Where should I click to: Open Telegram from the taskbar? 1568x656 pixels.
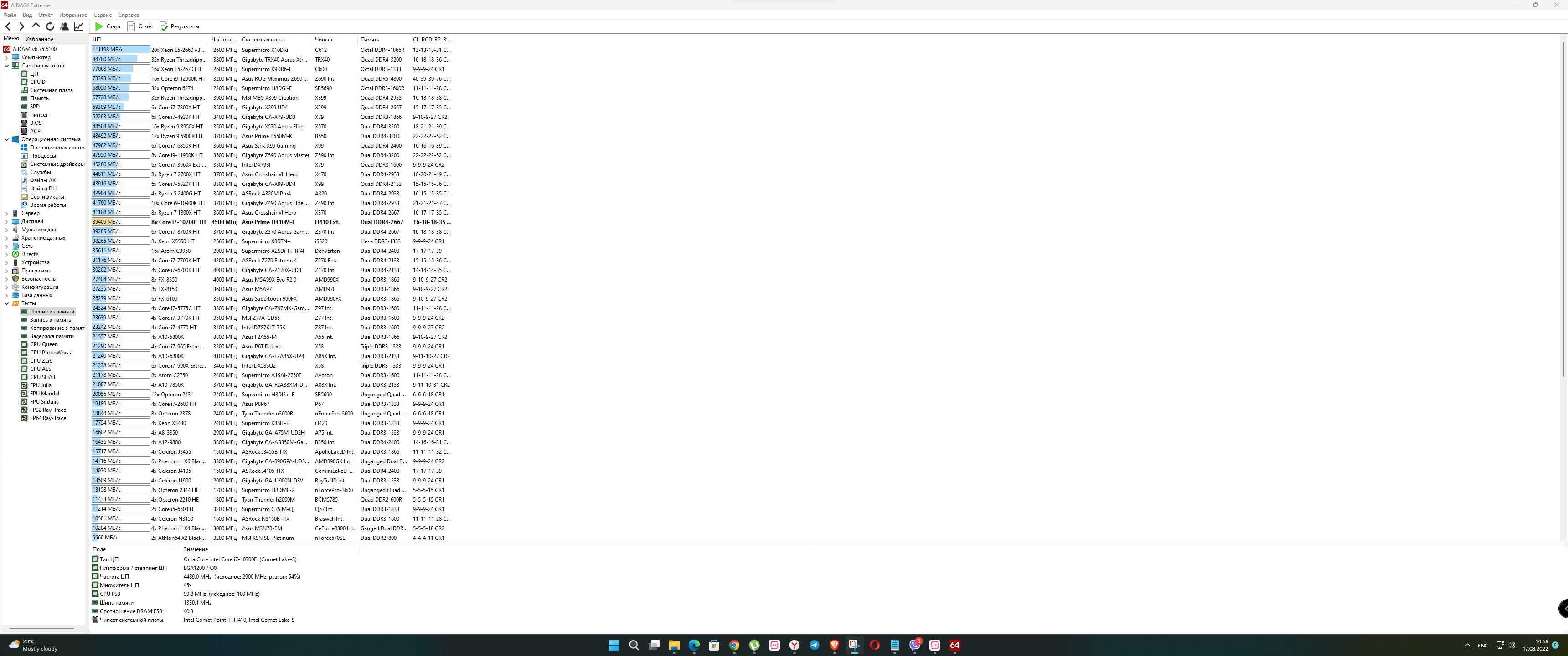point(815,645)
